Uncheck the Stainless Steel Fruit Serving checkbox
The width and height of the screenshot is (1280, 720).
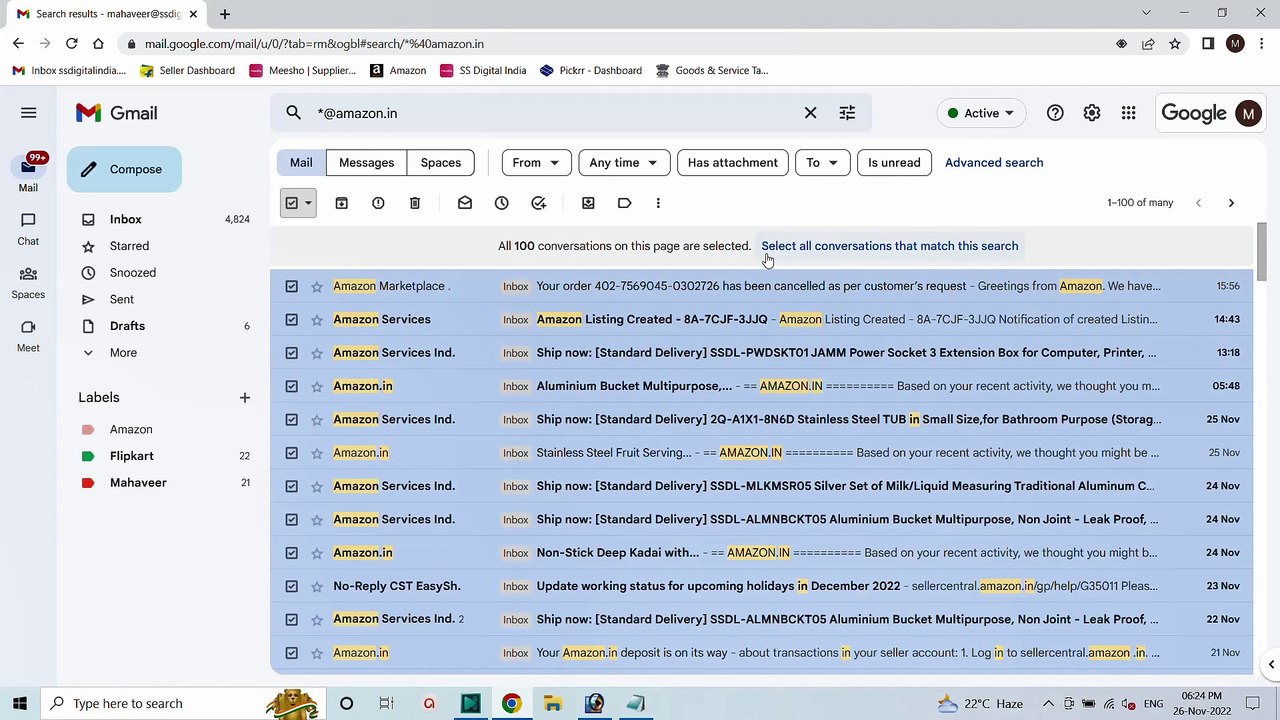point(291,453)
